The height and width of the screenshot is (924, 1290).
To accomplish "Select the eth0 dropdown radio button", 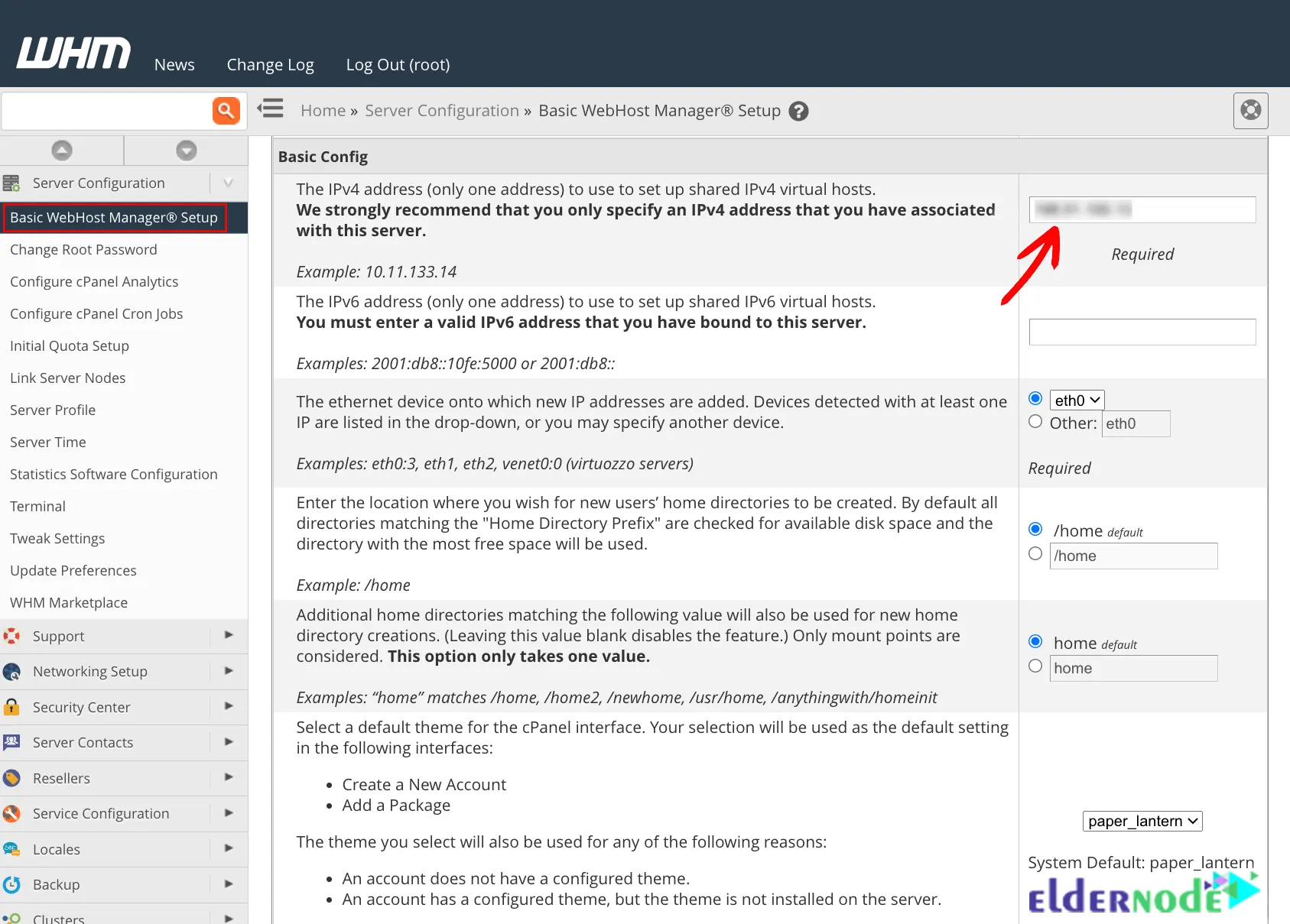I will tap(1035, 398).
